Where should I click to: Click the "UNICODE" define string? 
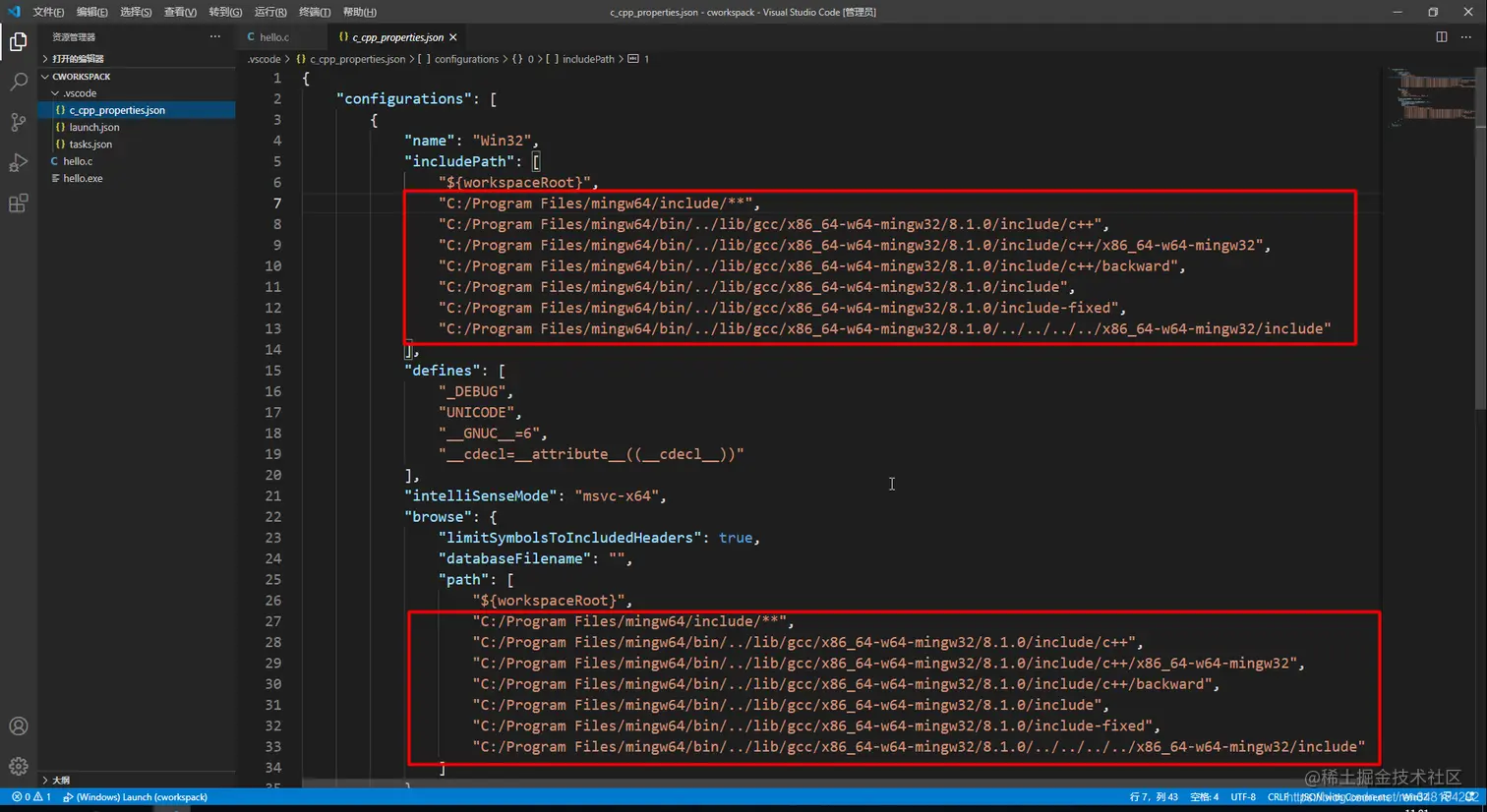pos(476,413)
